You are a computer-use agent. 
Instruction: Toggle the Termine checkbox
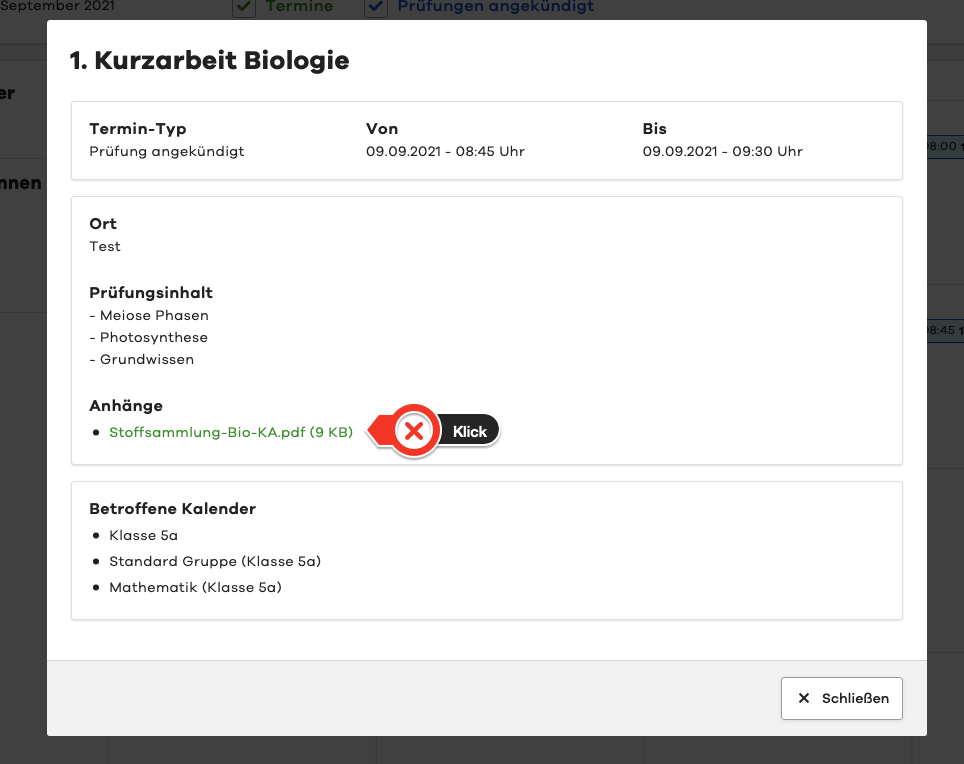(x=243, y=8)
